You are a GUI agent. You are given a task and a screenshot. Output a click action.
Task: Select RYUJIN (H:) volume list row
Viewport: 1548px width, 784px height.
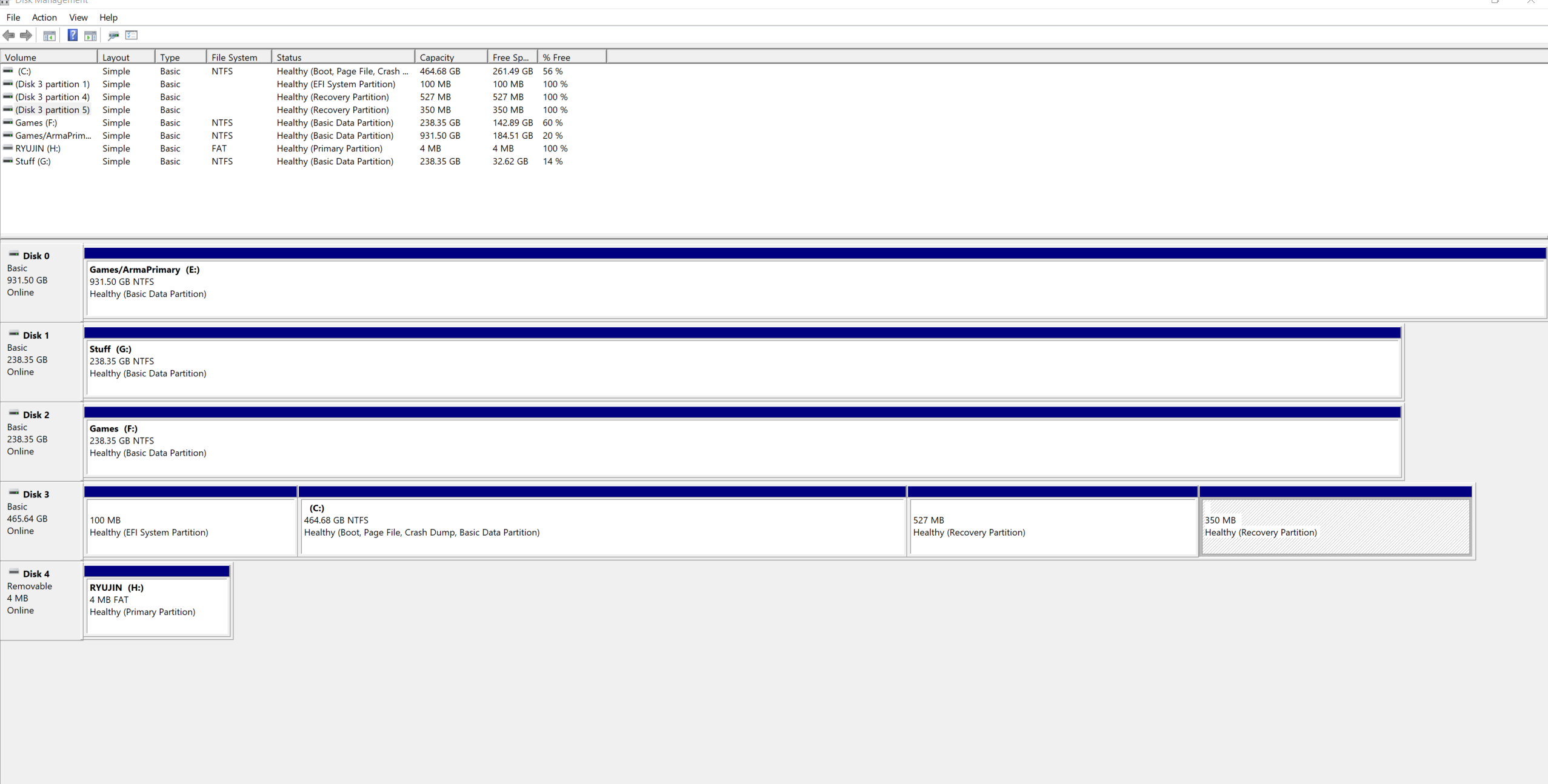pos(38,148)
